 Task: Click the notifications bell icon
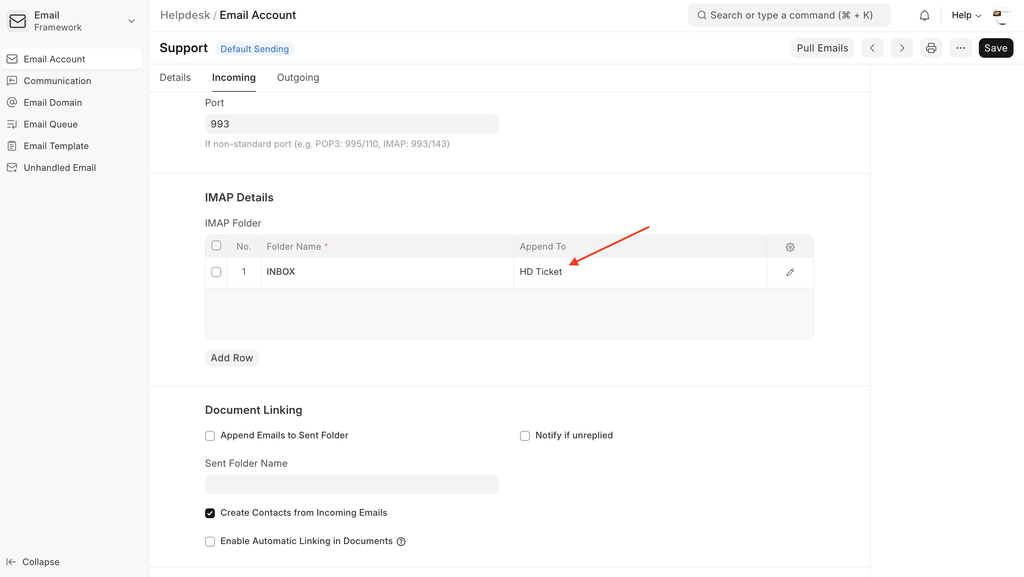[924, 16]
